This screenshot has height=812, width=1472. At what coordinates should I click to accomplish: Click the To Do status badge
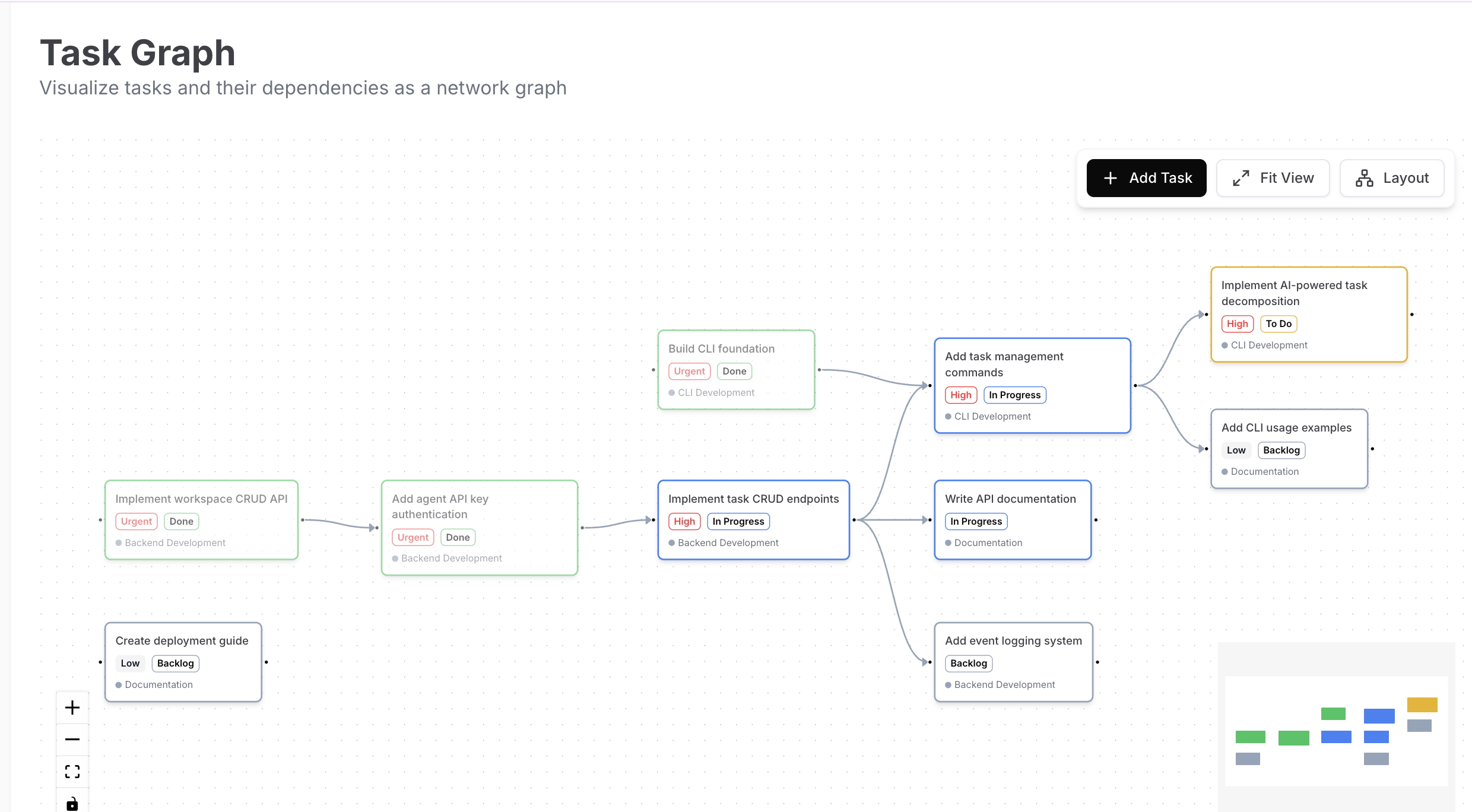point(1278,323)
